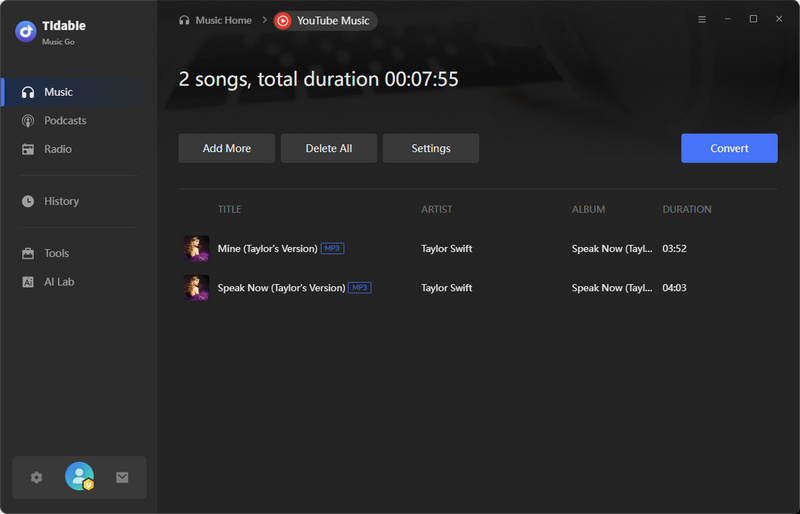Click the clock icon beside History

(x=28, y=201)
